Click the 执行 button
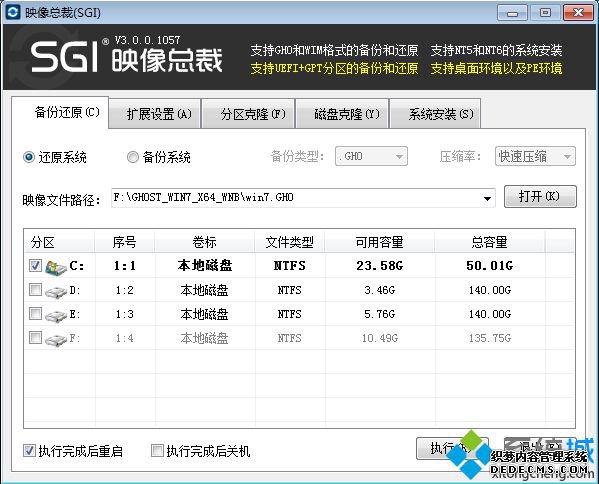The width and height of the screenshot is (599, 484). coord(452,448)
